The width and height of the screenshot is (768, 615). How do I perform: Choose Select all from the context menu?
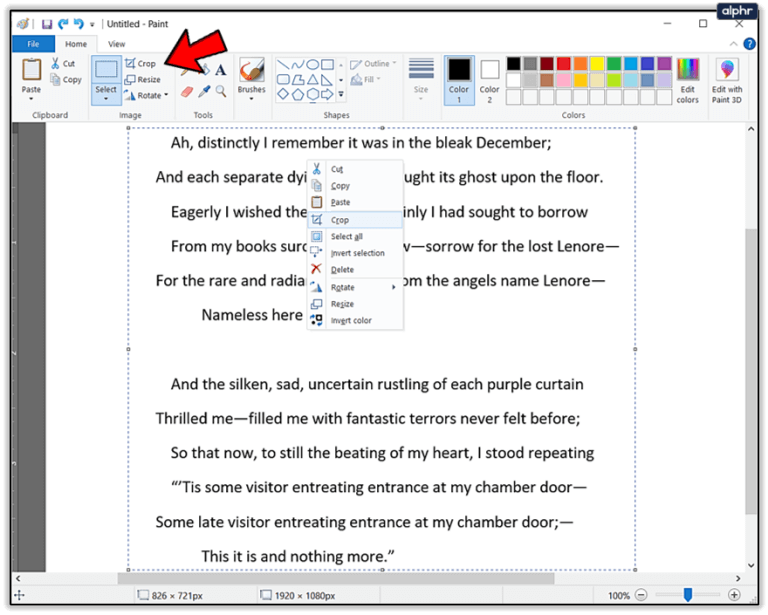click(355, 237)
